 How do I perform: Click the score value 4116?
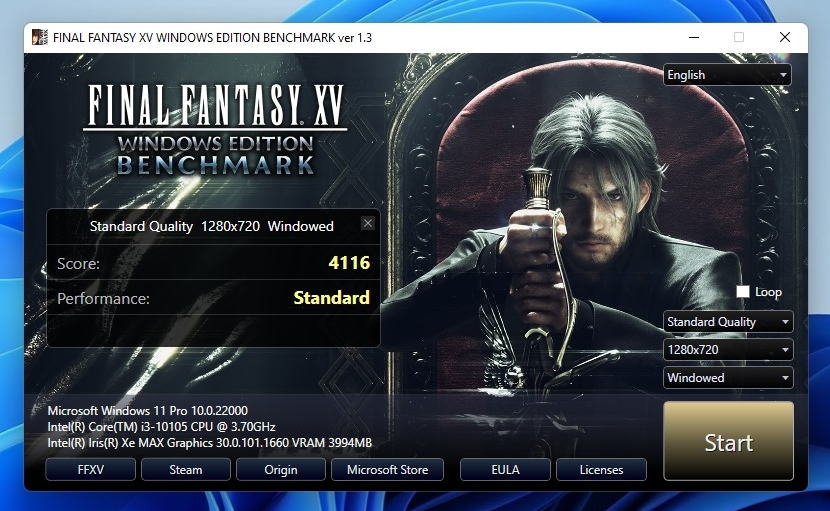point(349,263)
